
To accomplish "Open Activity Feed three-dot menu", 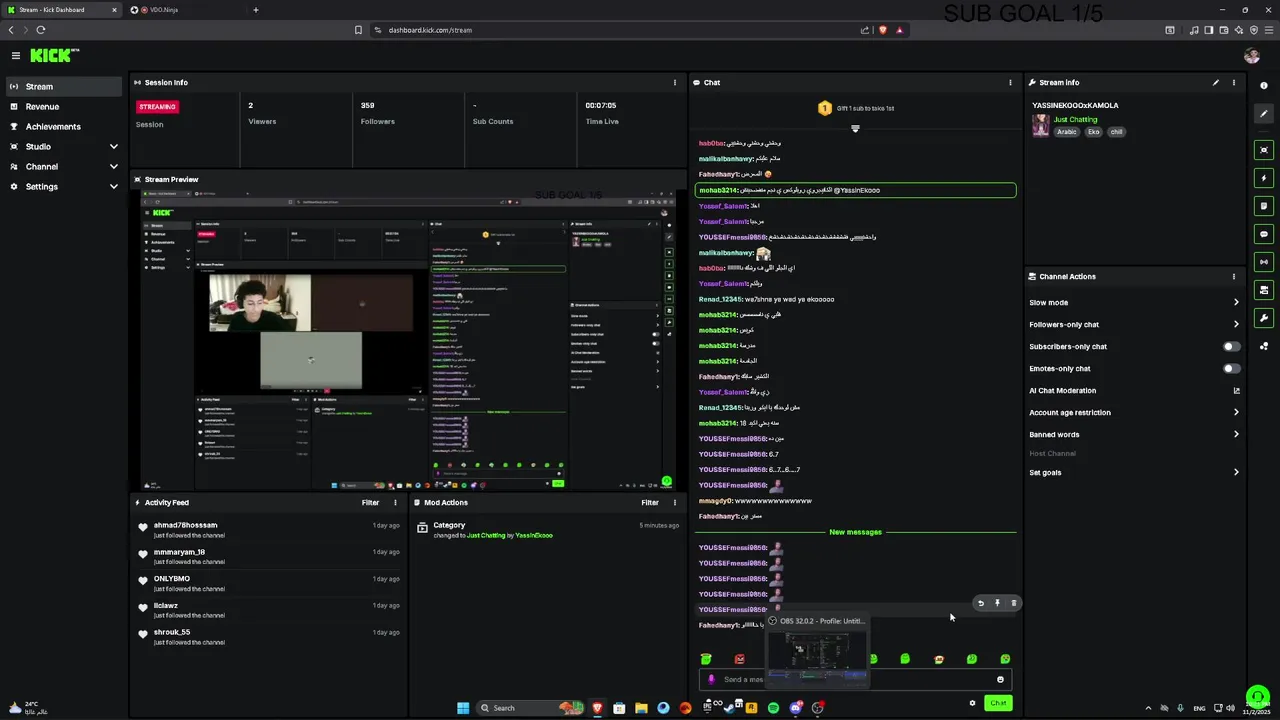I will click(395, 503).
